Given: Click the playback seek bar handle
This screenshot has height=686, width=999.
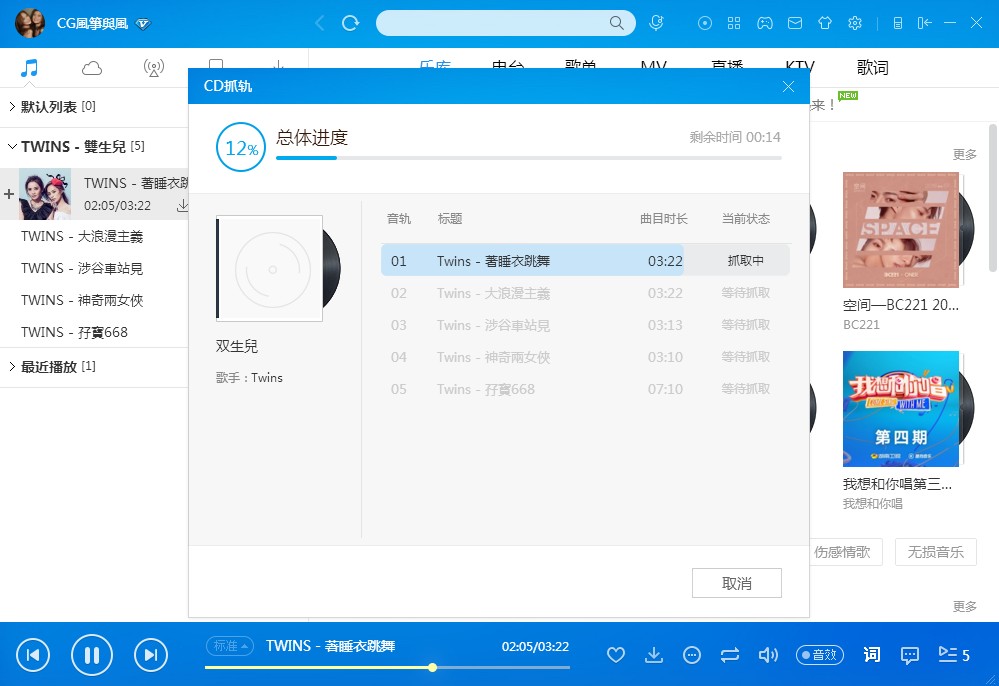Looking at the screenshot, I should coord(433,668).
